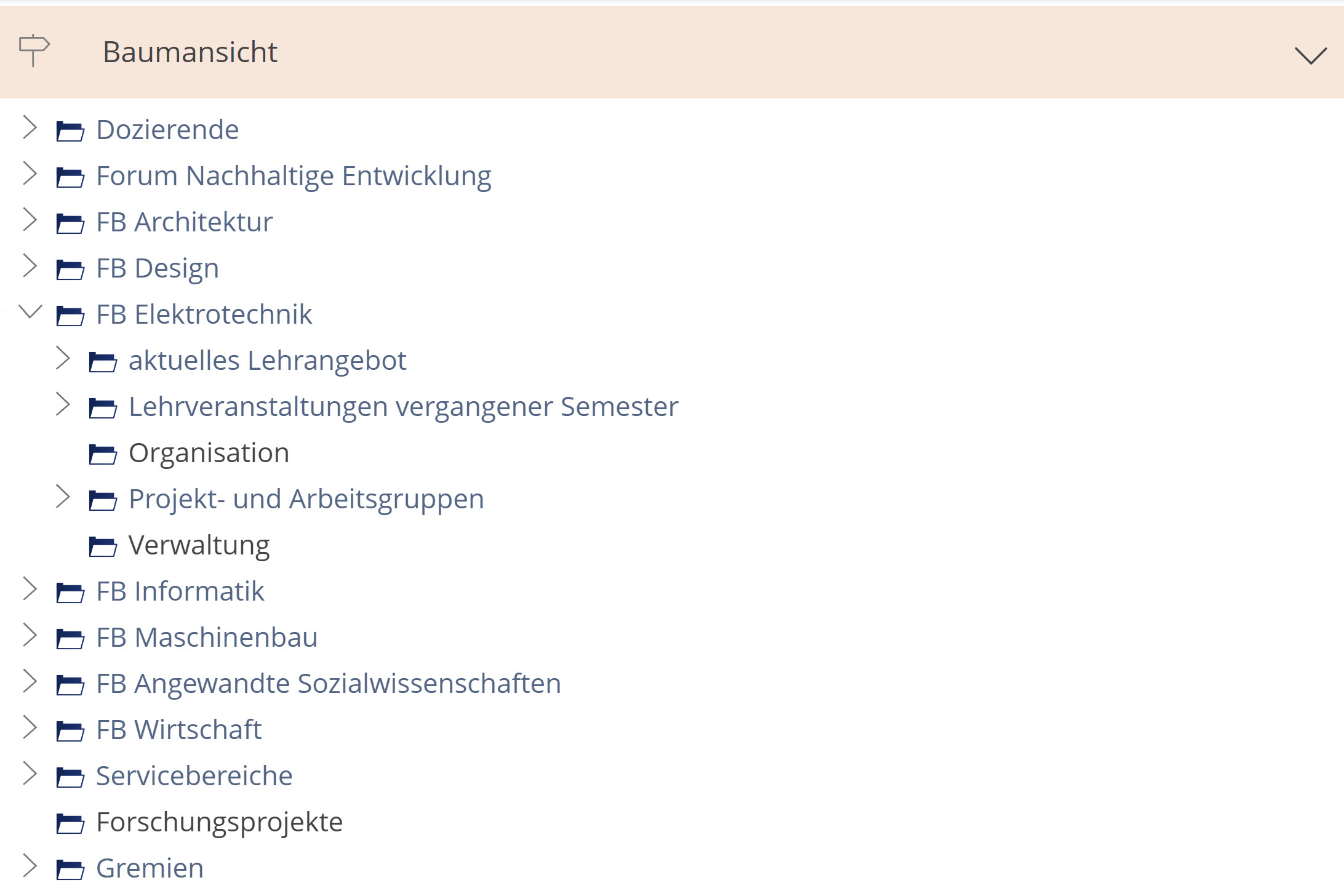The width and height of the screenshot is (1344, 896).
Task: Select the Lehrveranstaltungen vergangener Semester entry
Action: pos(403,407)
